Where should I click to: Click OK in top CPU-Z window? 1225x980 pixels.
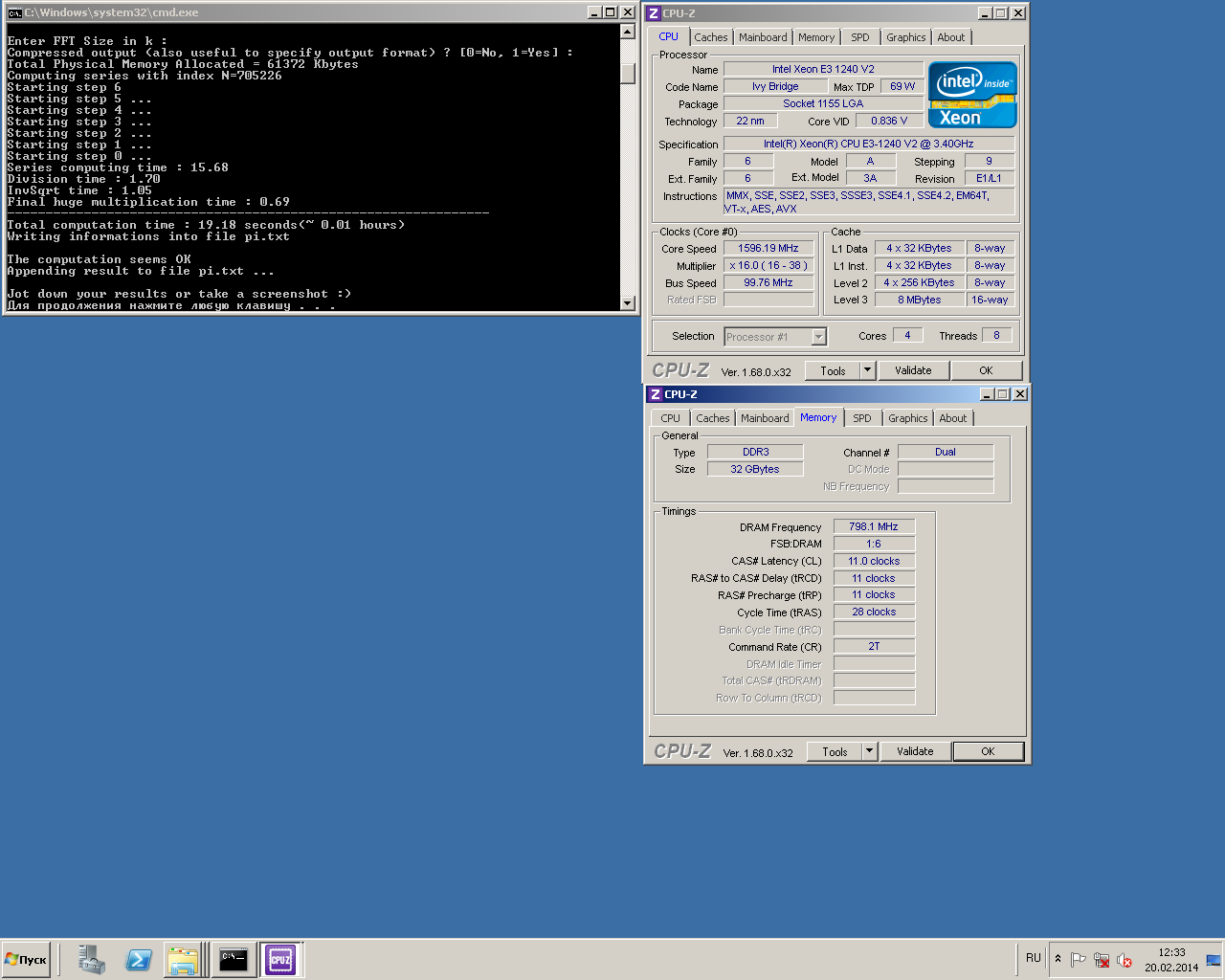tap(986, 370)
